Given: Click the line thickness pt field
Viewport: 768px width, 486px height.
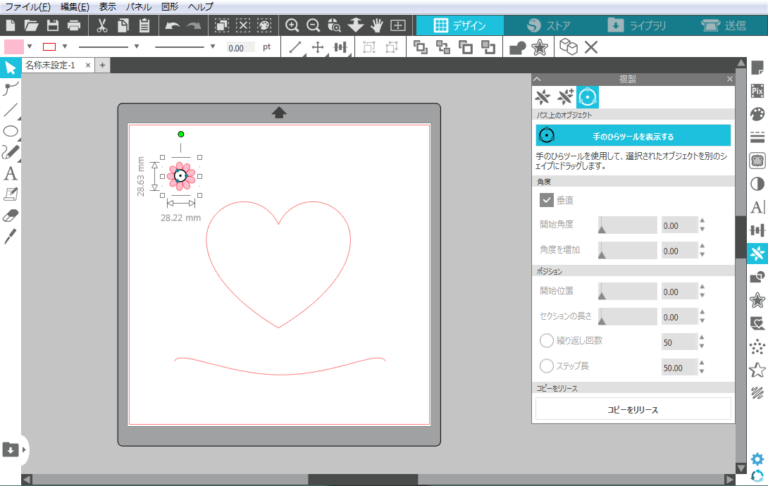Looking at the screenshot, I should point(240,48).
